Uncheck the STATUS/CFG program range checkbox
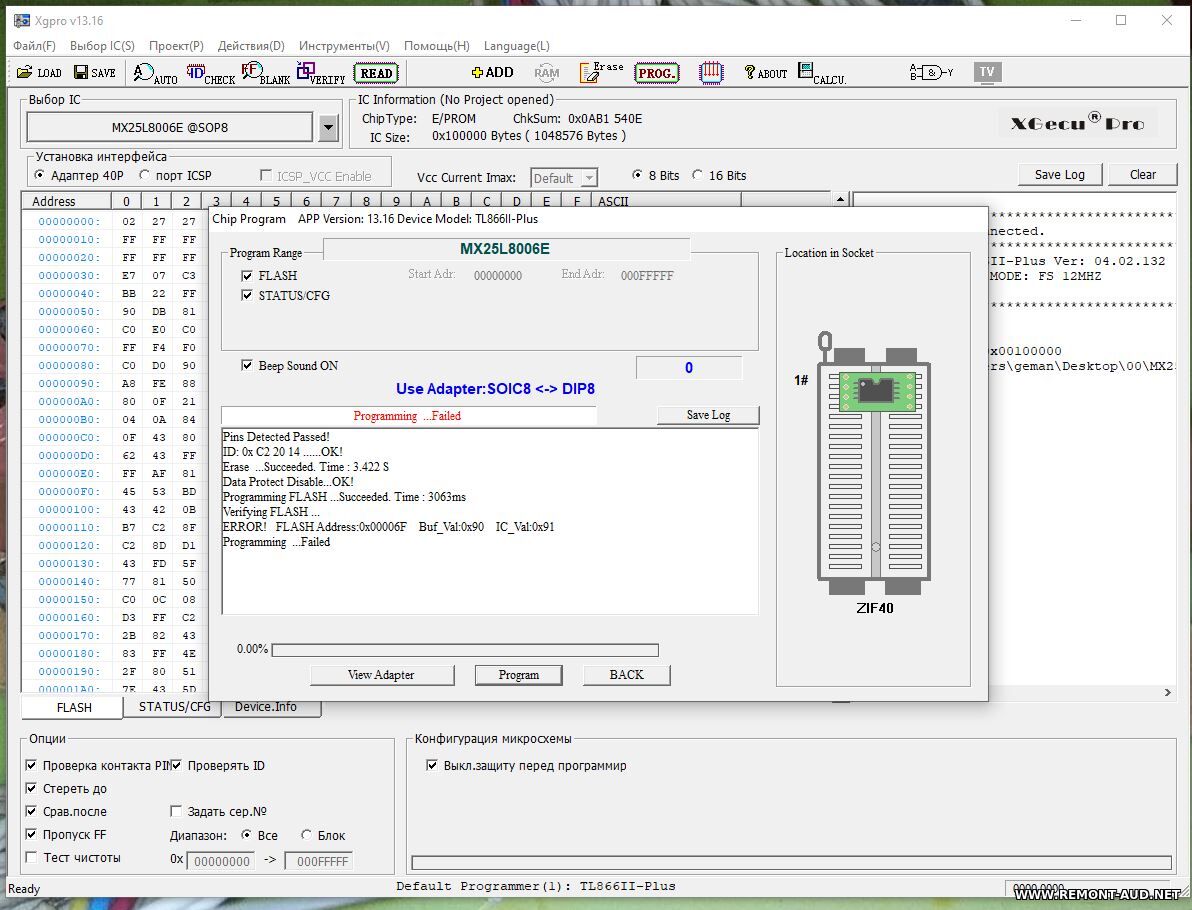1192x910 pixels. pyautogui.click(x=247, y=296)
